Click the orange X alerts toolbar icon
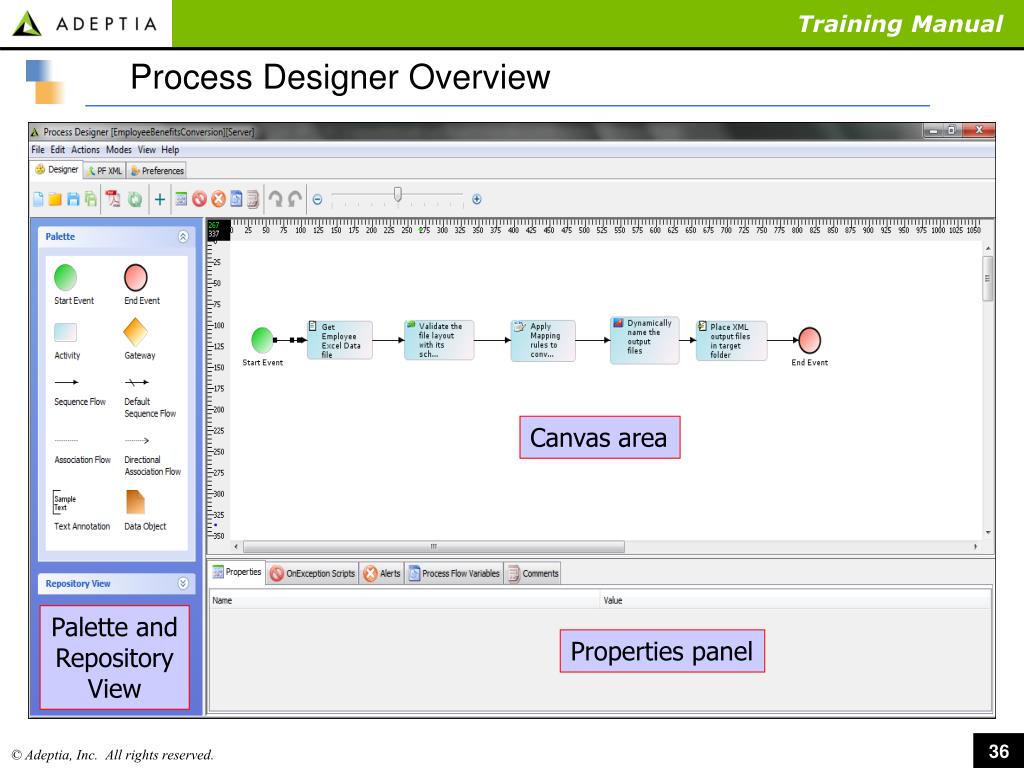The height and width of the screenshot is (768, 1024). 218,199
